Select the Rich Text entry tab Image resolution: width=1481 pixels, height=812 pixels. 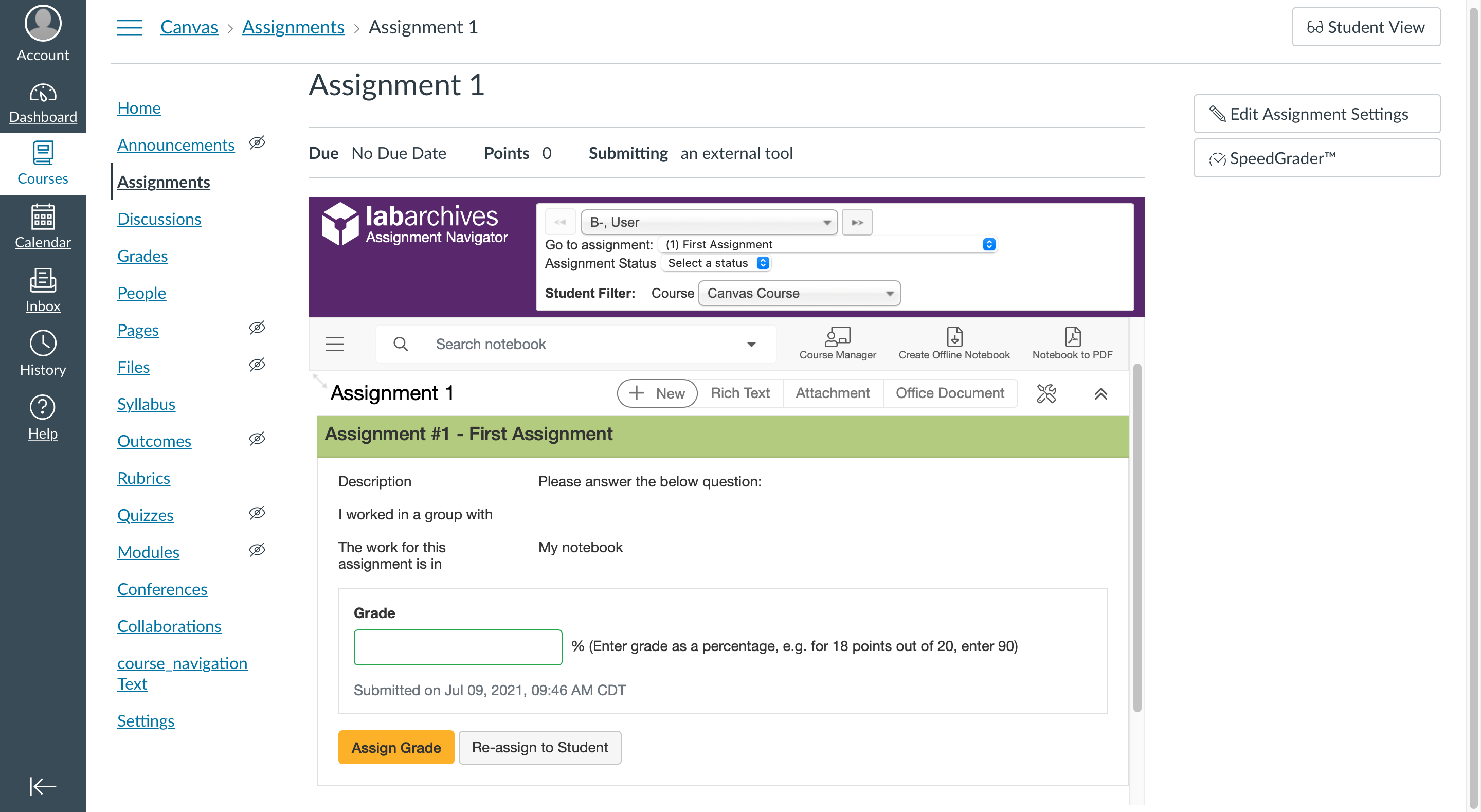tap(740, 393)
